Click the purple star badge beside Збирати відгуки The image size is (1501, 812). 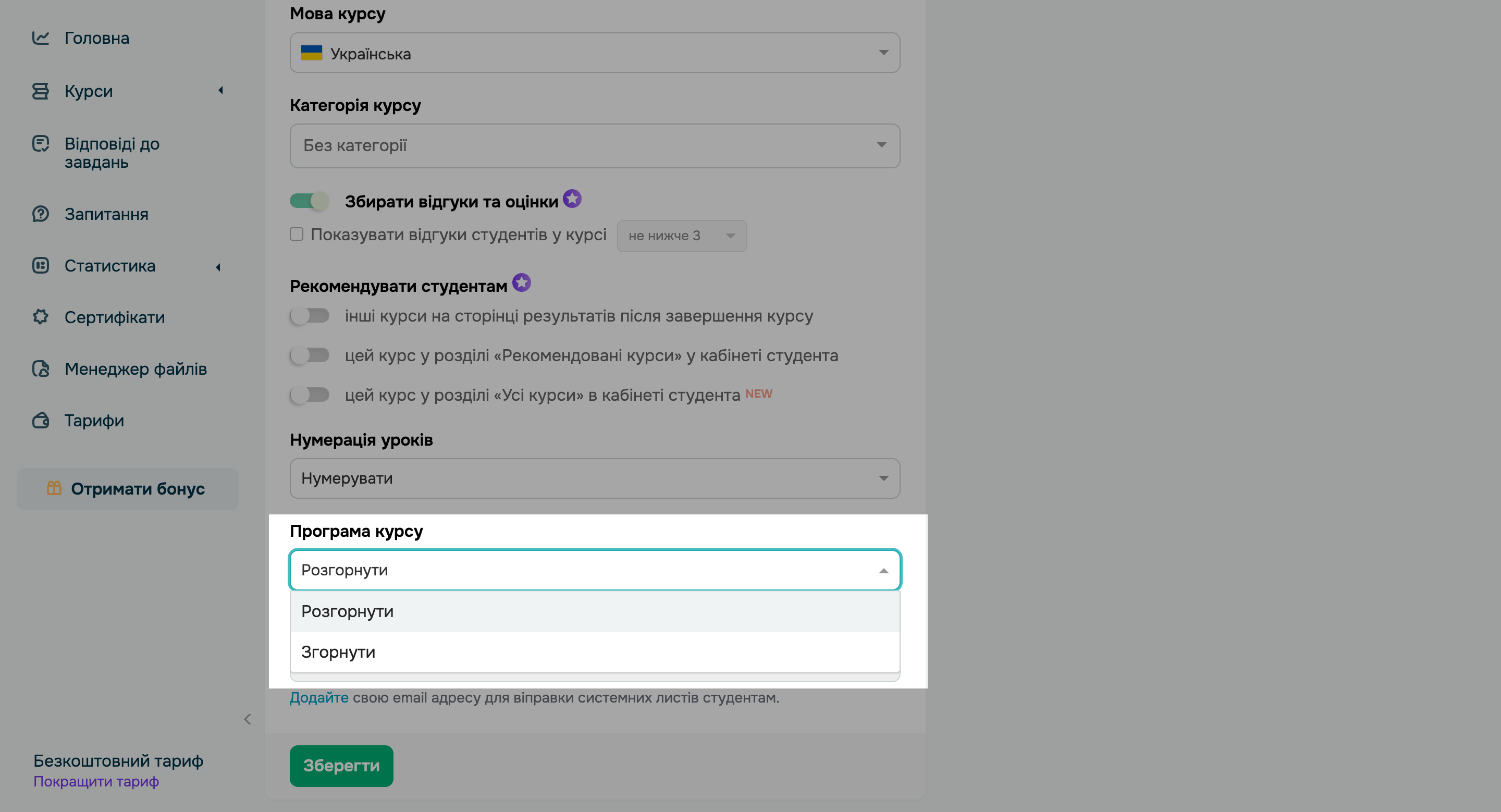tap(572, 199)
